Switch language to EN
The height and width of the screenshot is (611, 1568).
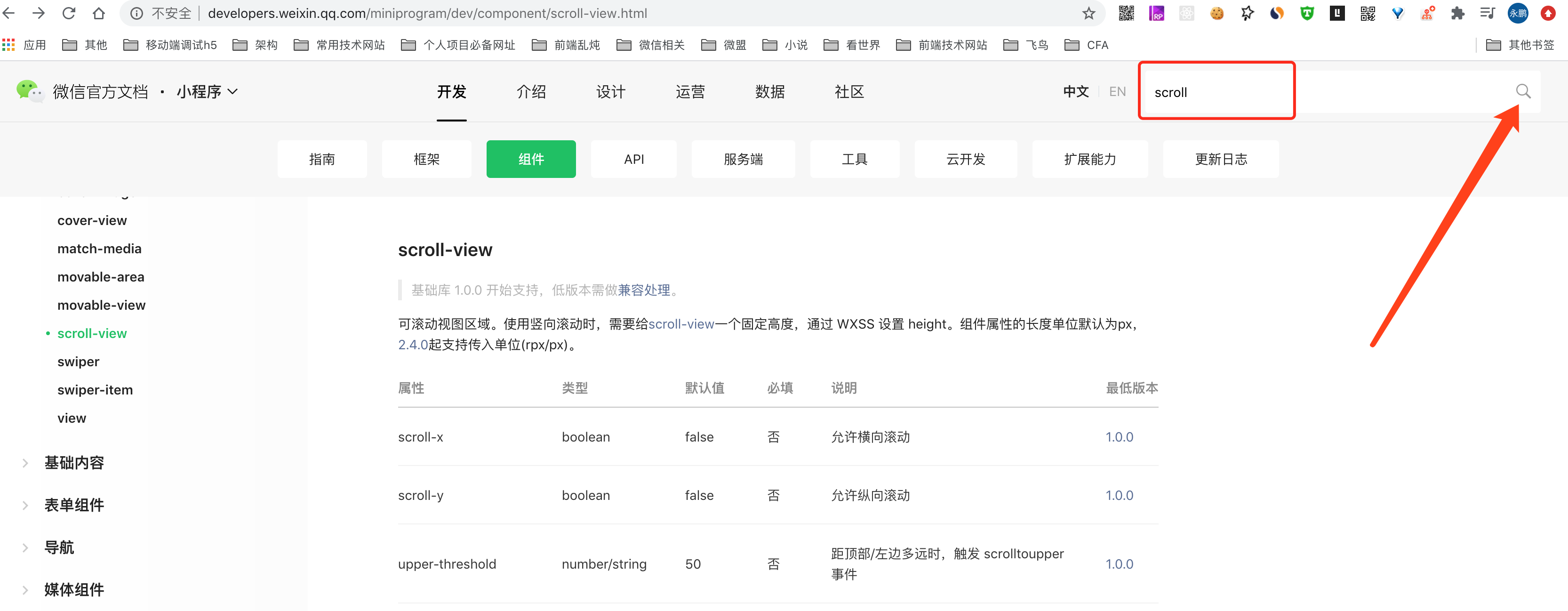[1117, 91]
